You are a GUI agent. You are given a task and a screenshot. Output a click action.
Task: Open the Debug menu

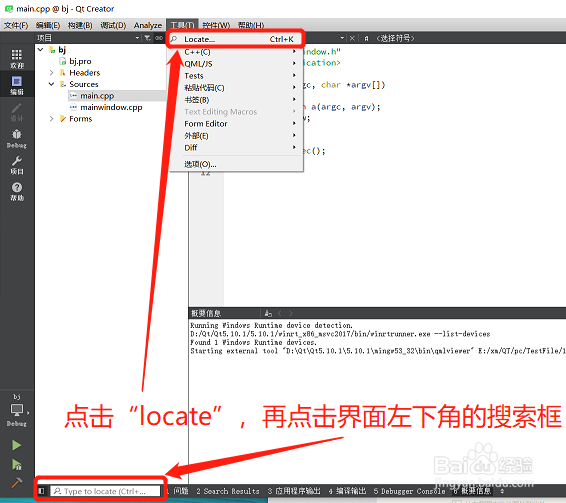[x=113, y=25]
